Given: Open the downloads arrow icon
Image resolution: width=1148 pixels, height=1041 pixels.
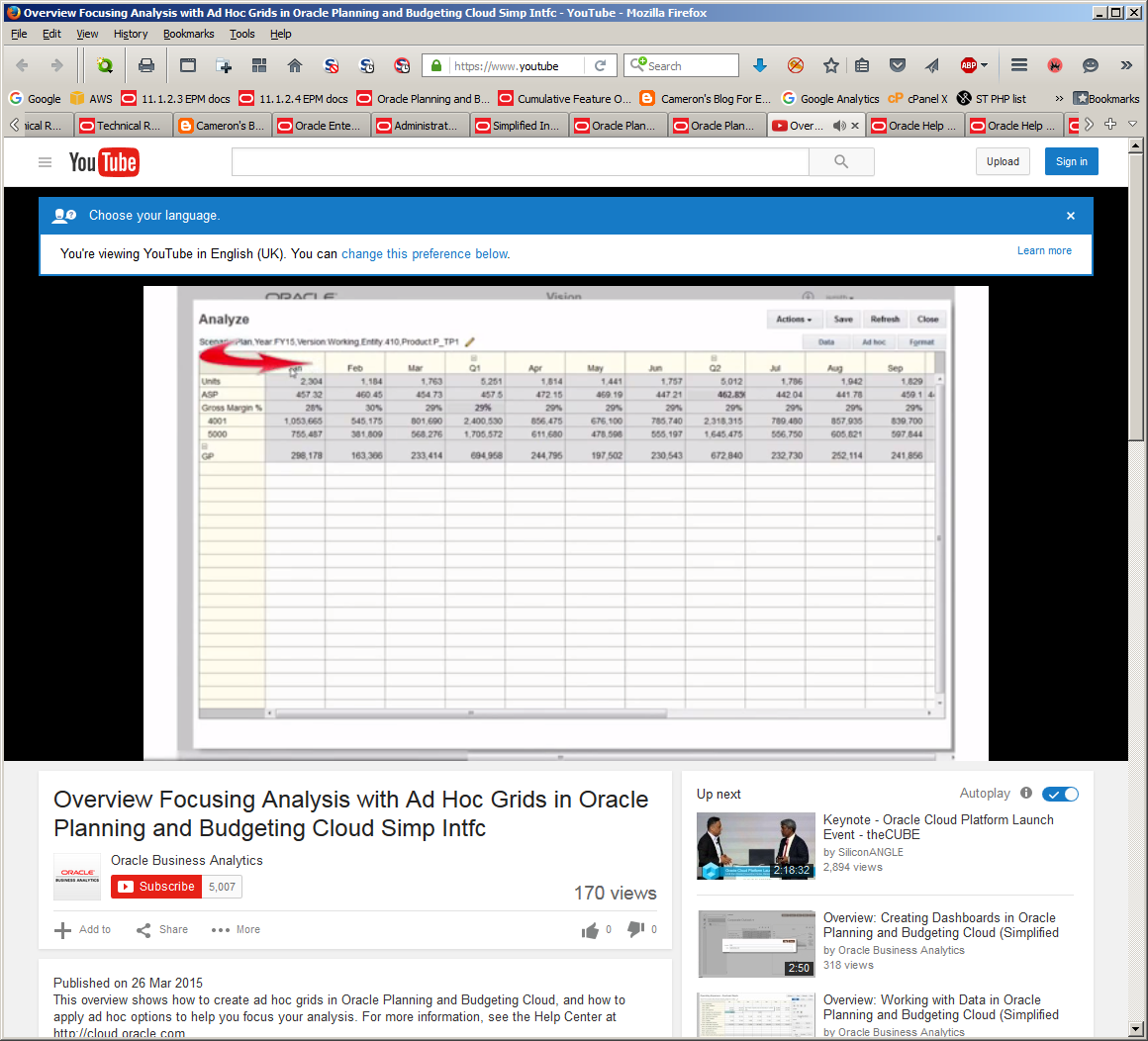Looking at the screenshot, I should (760, 66).
